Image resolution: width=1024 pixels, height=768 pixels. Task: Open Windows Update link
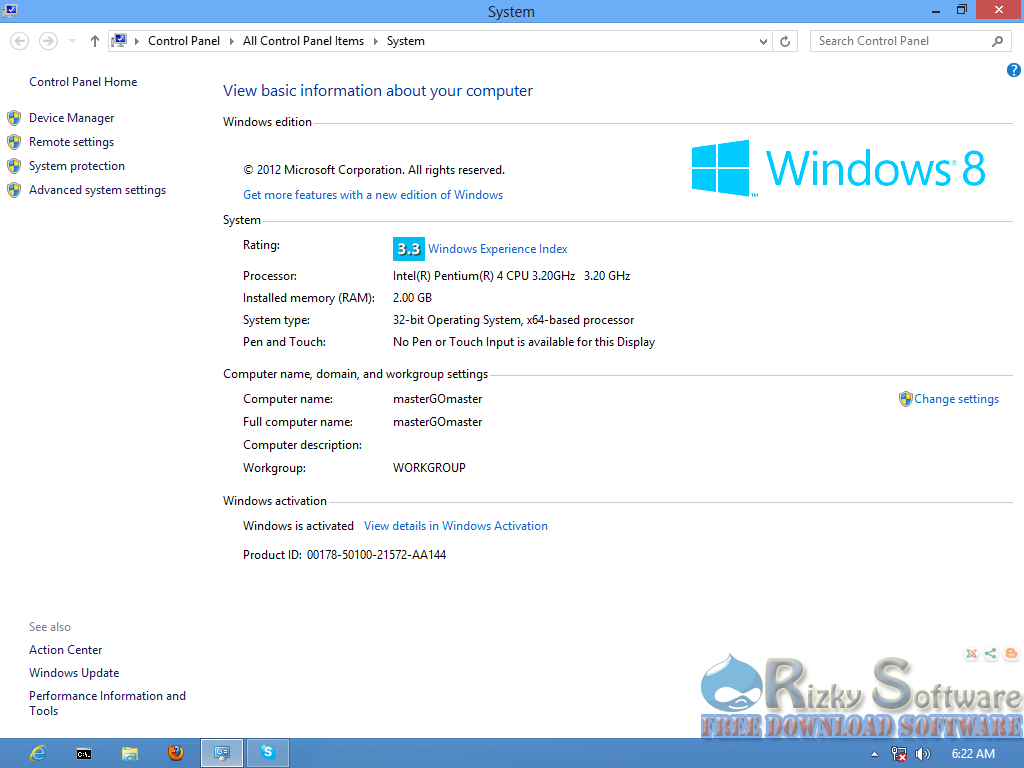(x=74, y=673)
